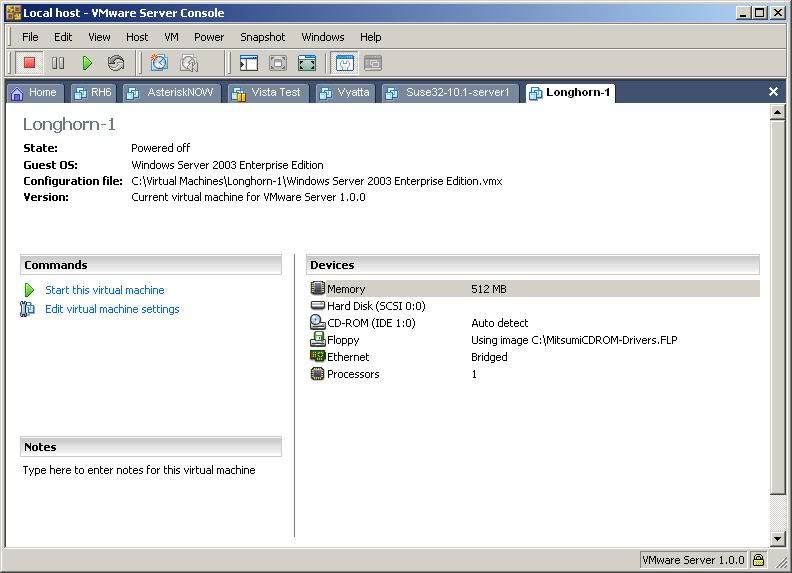Switch to the Vista Test tab
The image size is (792, 573).
click(x=268, y=92)
